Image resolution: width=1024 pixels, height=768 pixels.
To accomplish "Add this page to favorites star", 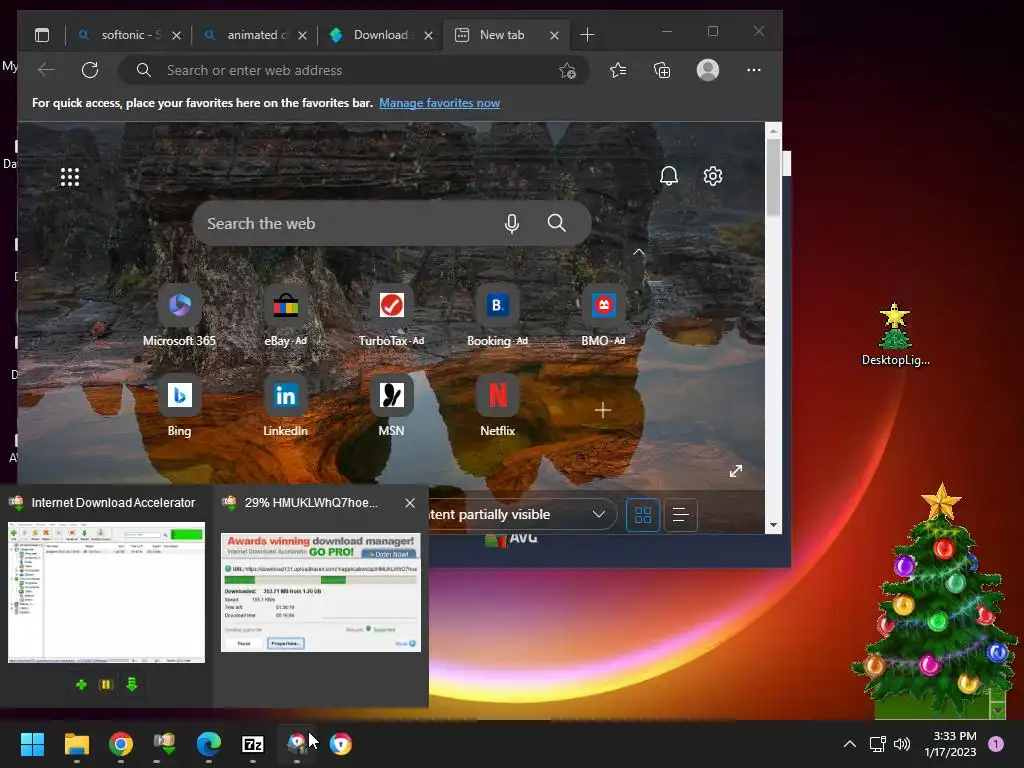I will [x=568, y=71].
